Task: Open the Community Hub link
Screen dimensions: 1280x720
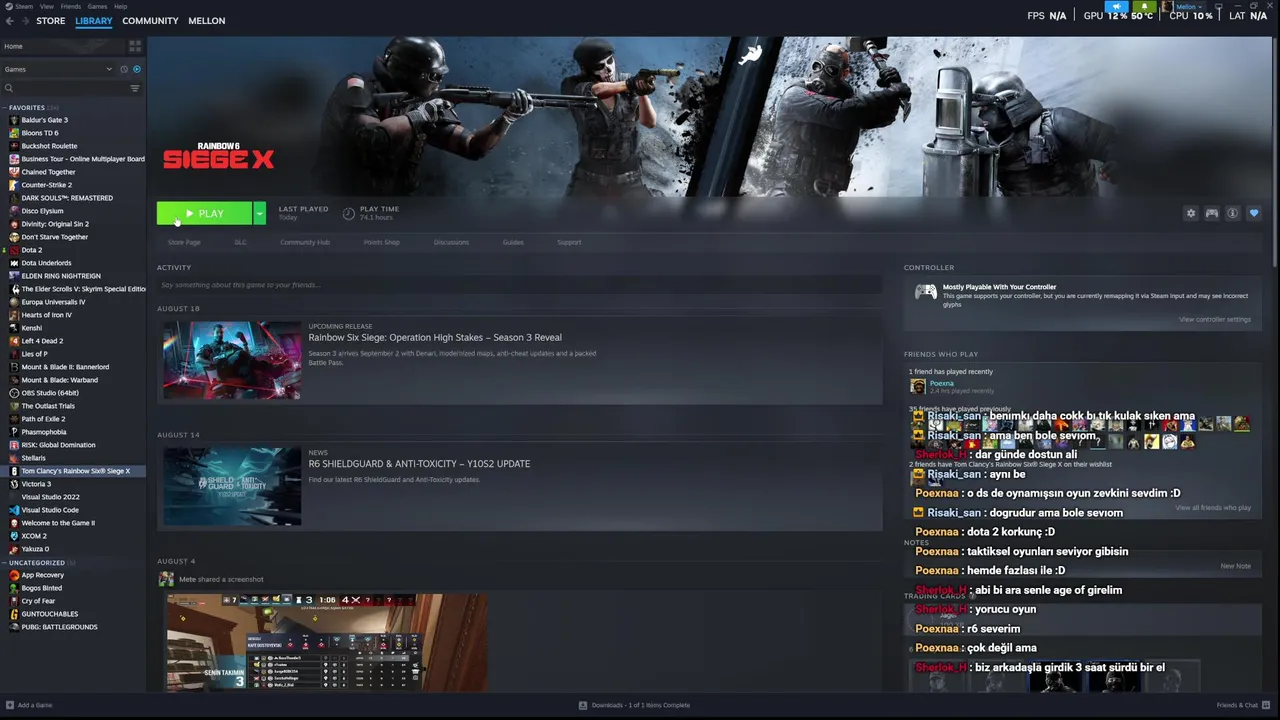Action: pyautogui.click(x=305, y=242)
